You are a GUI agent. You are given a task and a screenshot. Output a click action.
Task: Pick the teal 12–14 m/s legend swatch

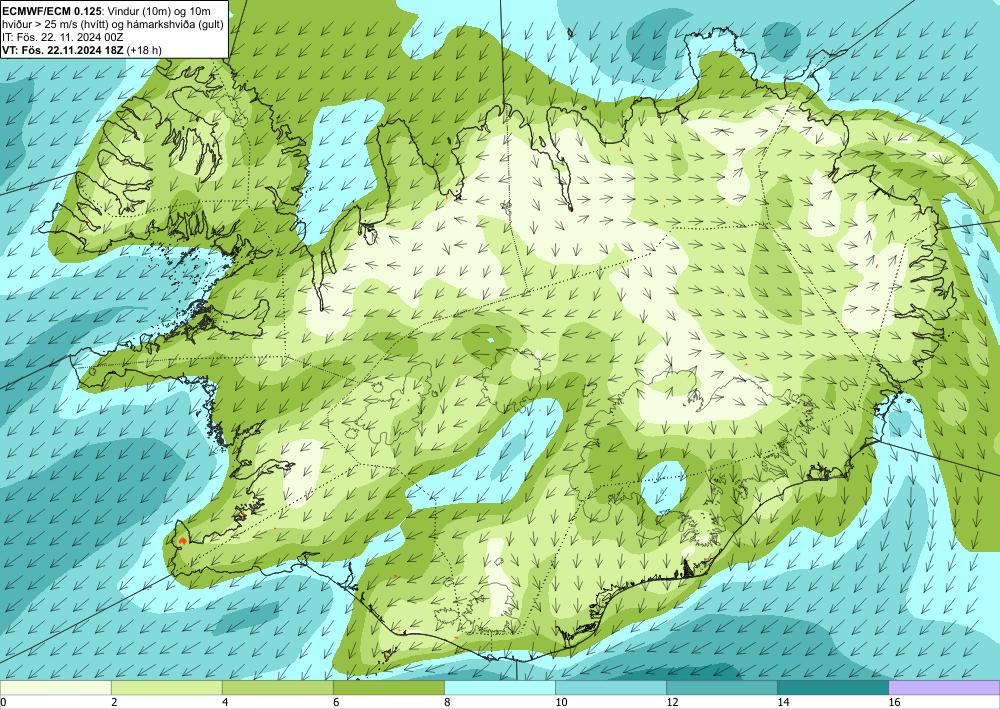[722, 688]
